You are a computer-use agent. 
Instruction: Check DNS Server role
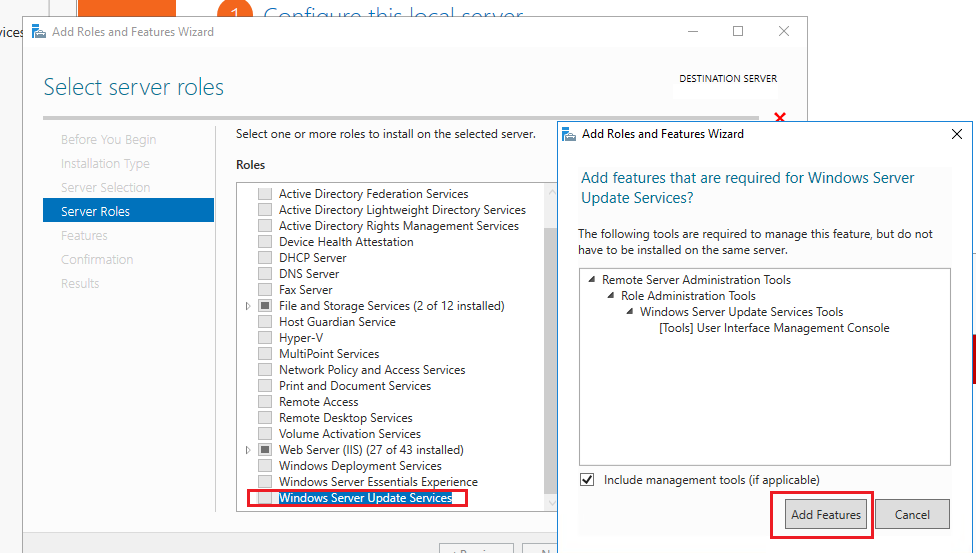(265, 273)
